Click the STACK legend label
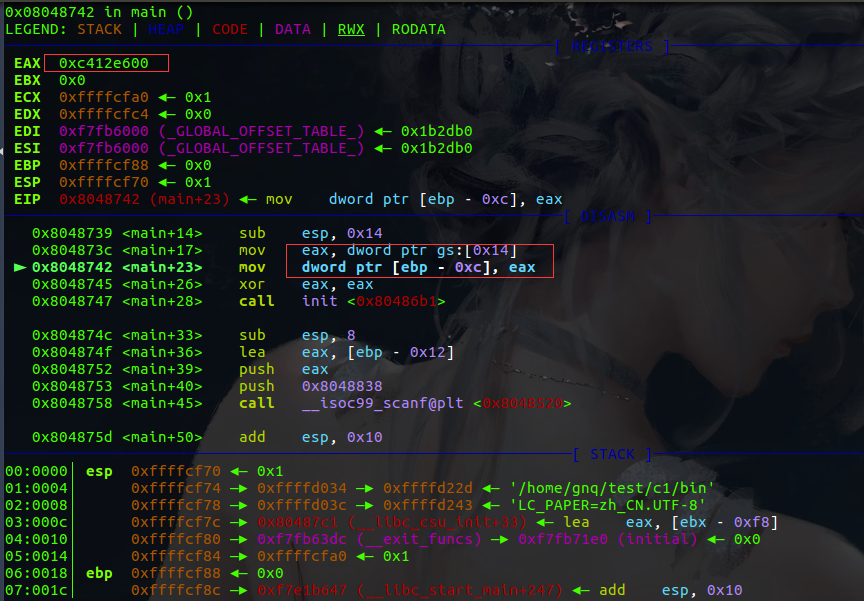The height and width of the screenshot is (601, 864). point(99,29)
